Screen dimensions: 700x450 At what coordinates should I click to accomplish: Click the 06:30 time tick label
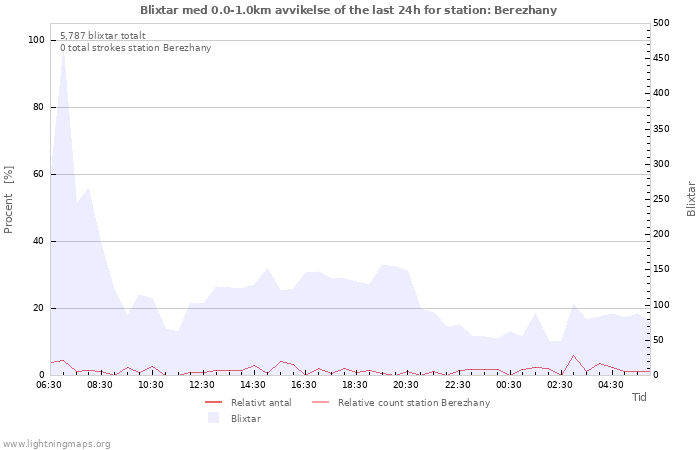coord(49,384)
